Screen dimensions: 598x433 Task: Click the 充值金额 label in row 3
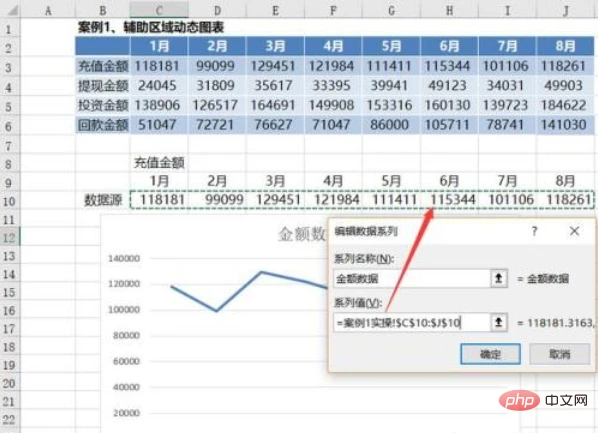[103, 66]
